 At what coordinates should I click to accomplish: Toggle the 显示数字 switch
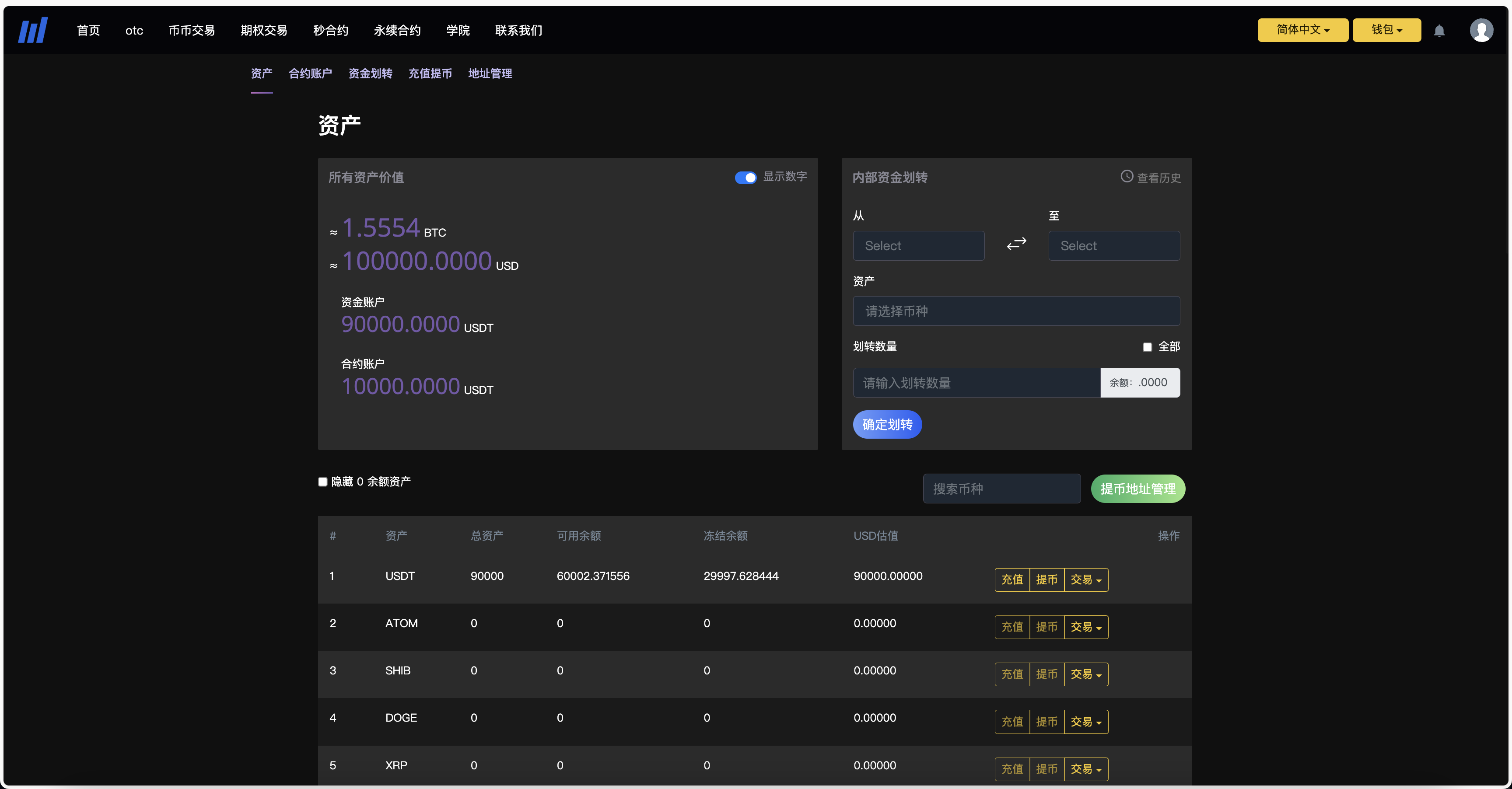[x=745, y=177]
